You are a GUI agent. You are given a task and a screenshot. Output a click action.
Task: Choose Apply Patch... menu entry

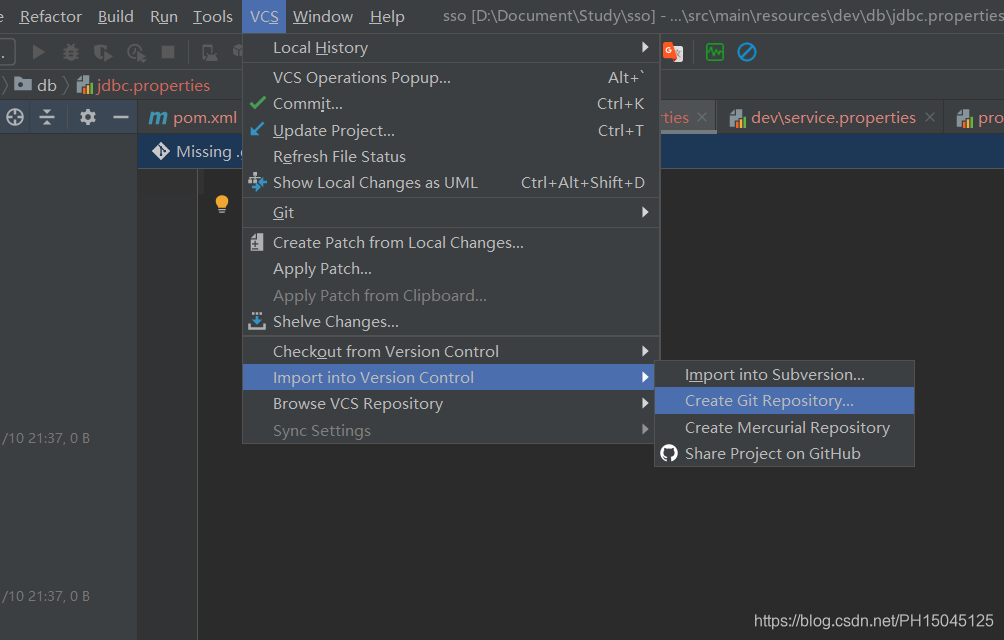[x=451, y=269]
